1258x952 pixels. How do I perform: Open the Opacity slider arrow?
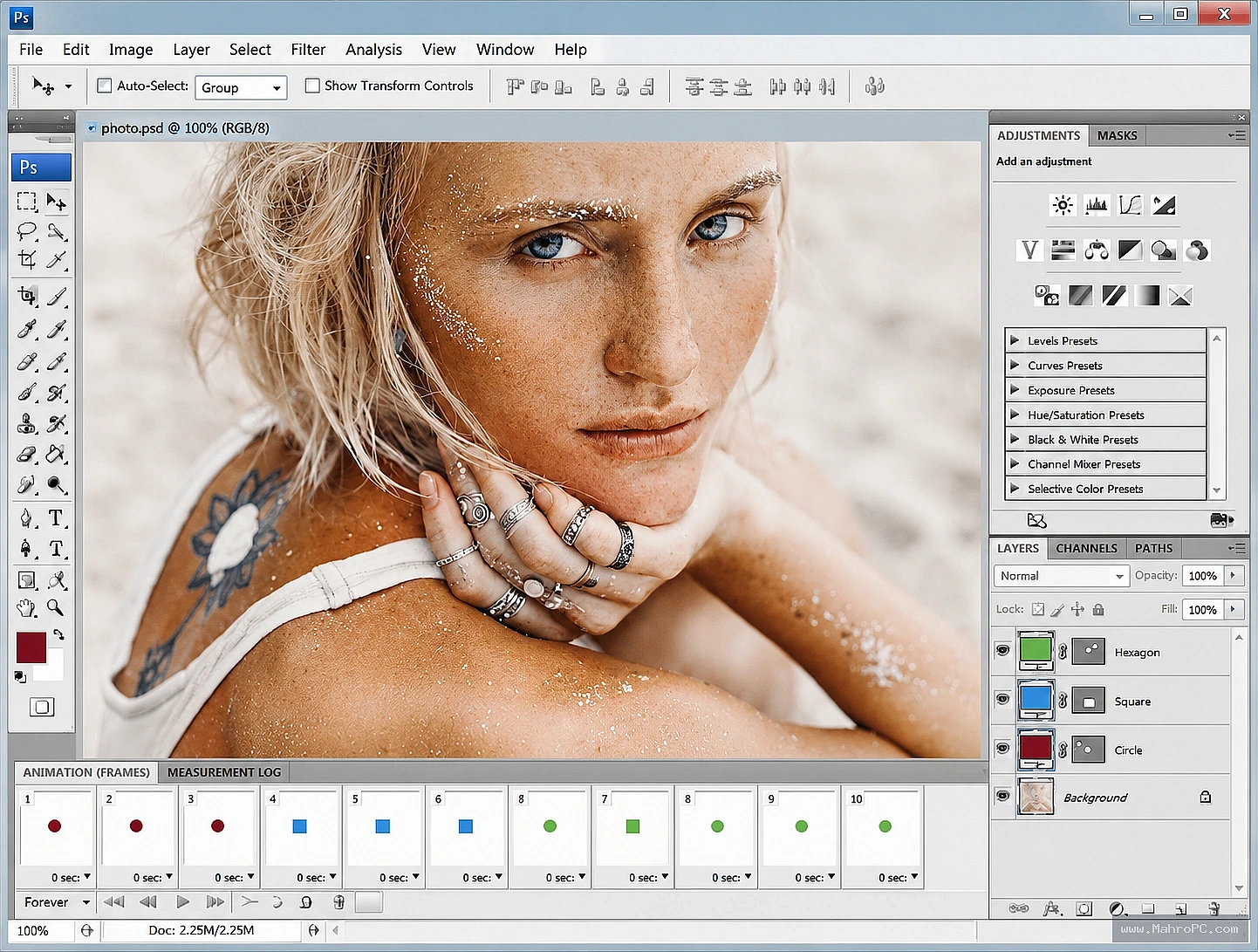(x=1234, y=575)
